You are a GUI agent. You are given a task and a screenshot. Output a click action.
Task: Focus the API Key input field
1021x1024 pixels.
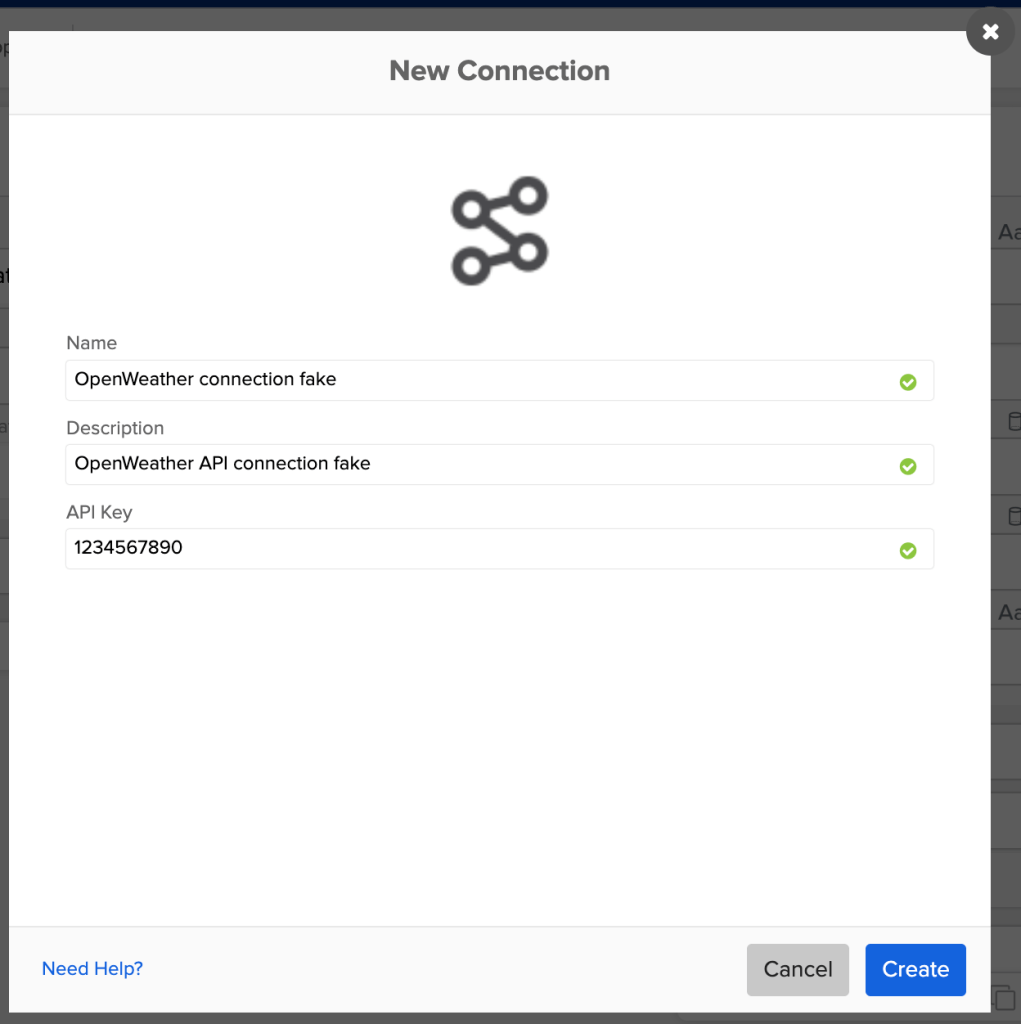pyautogui.click(x=480, y=548)
